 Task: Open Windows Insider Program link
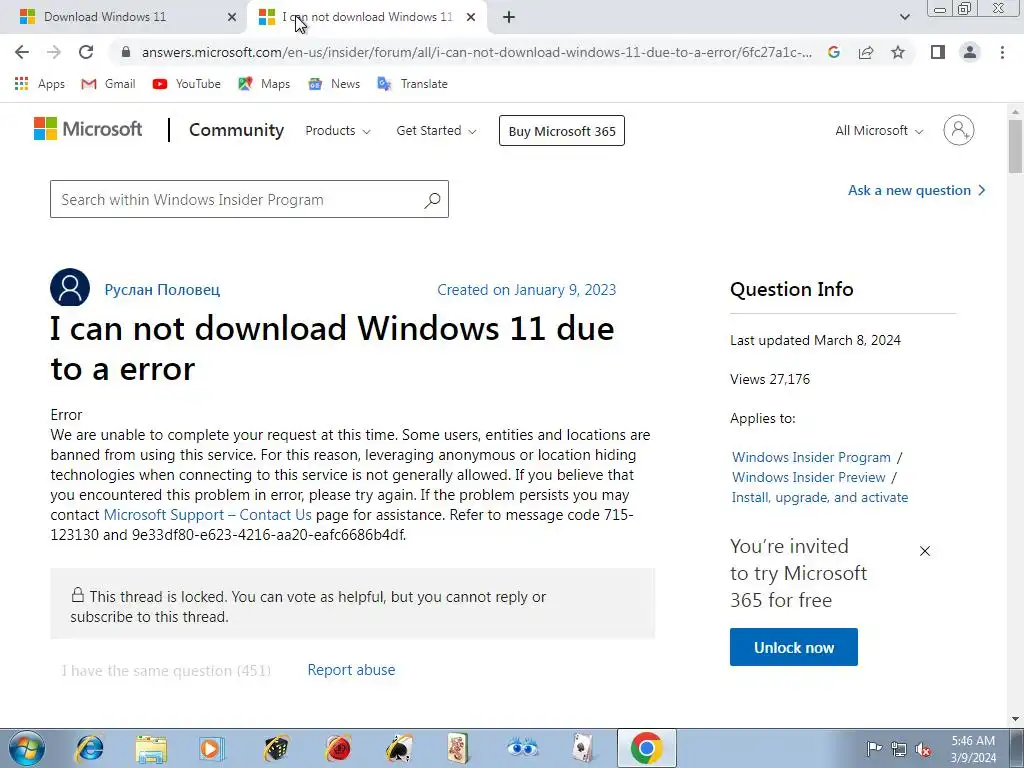coord(811,457)
